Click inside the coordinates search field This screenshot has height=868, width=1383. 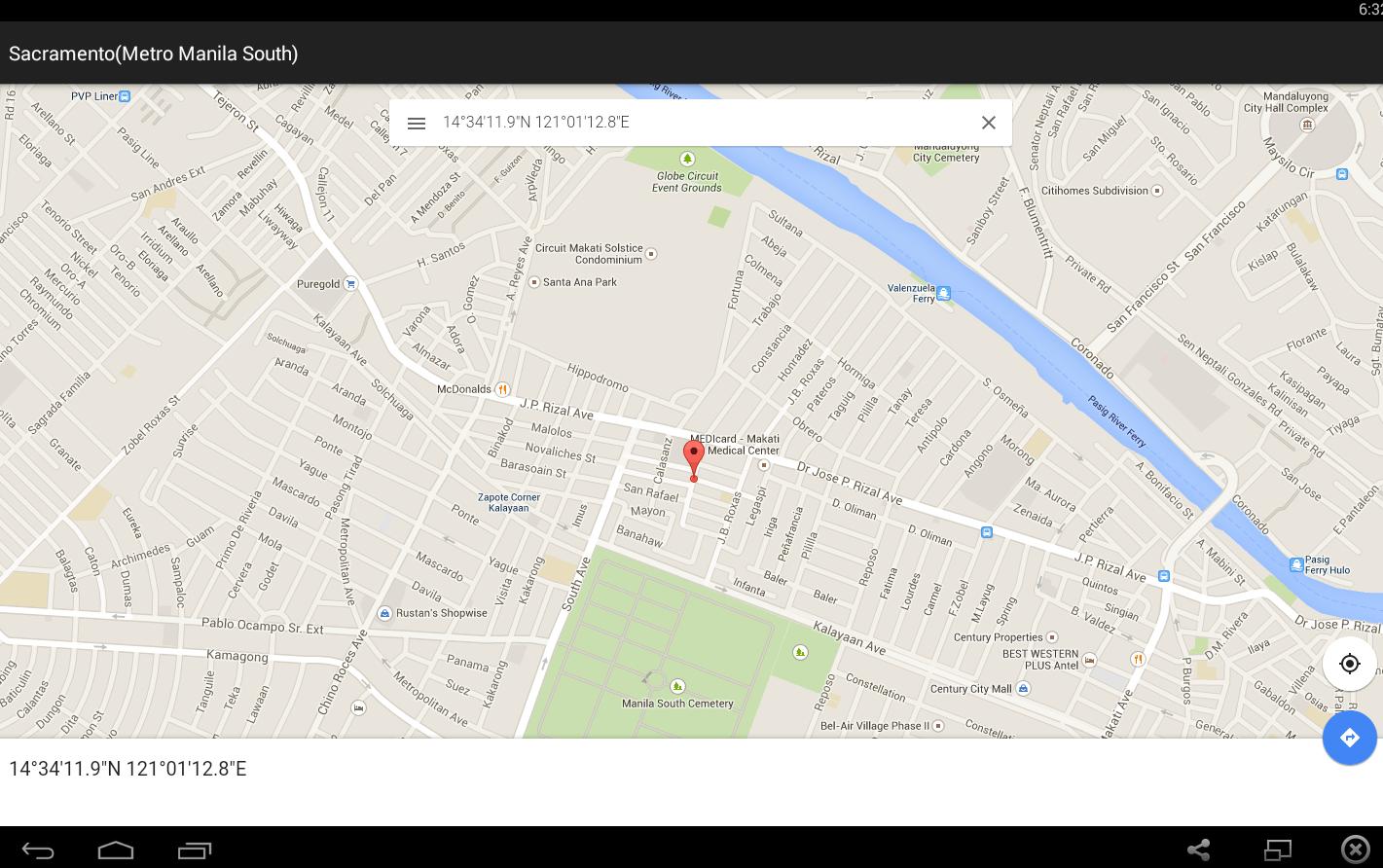[x=701, y=123]
